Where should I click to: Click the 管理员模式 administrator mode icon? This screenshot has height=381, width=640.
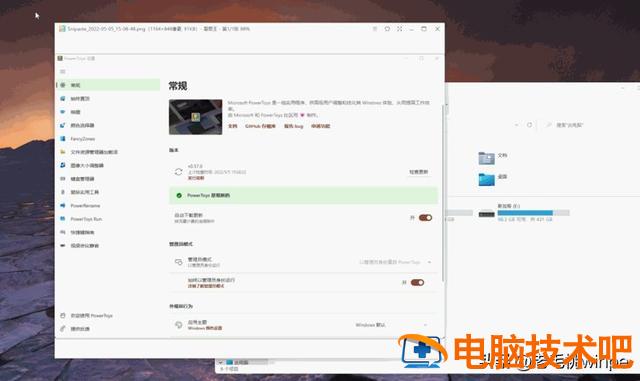click(178, 262)
